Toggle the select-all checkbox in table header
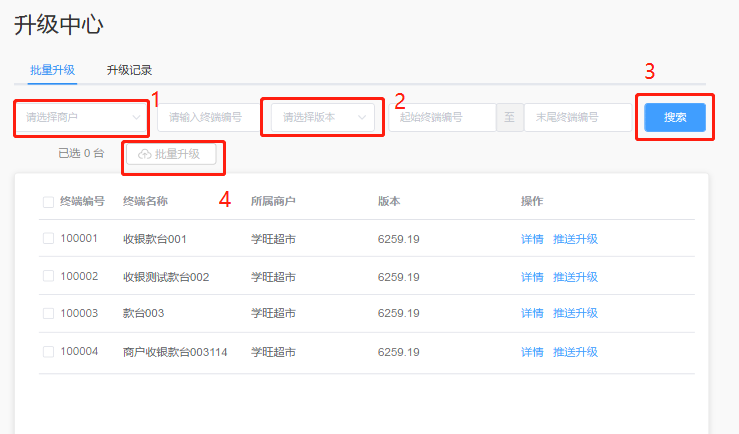Screen dimensions: 739x434 pos(48,202)
